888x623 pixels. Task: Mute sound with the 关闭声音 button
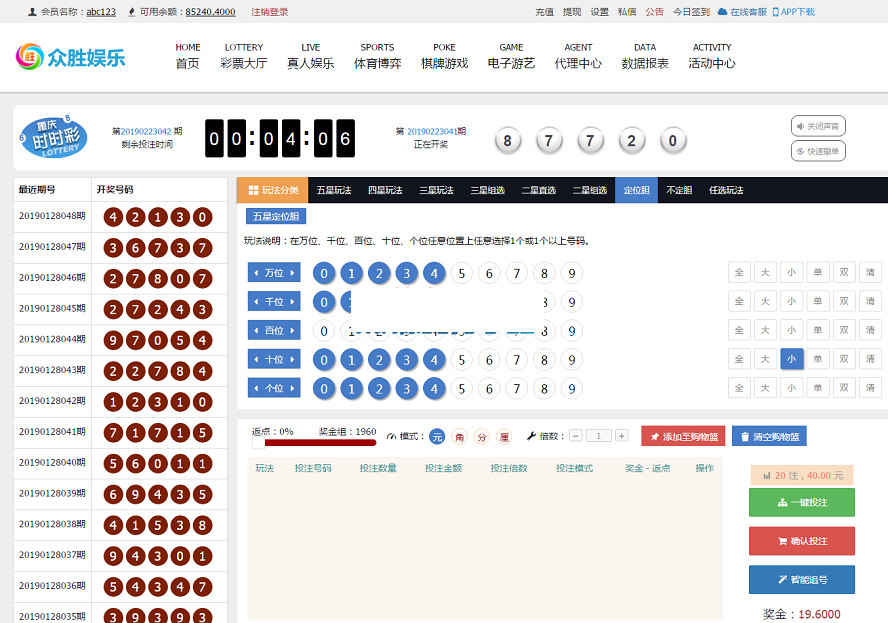[x=818, y=126]
